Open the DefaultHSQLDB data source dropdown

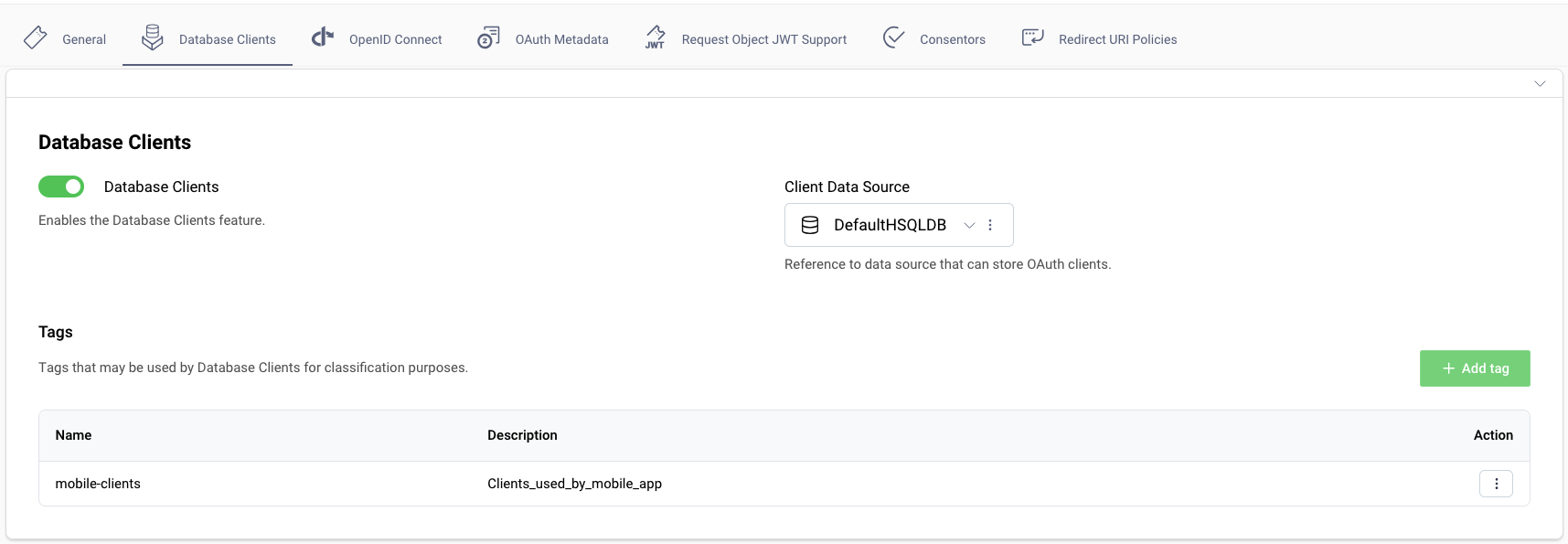click(969, 225)
